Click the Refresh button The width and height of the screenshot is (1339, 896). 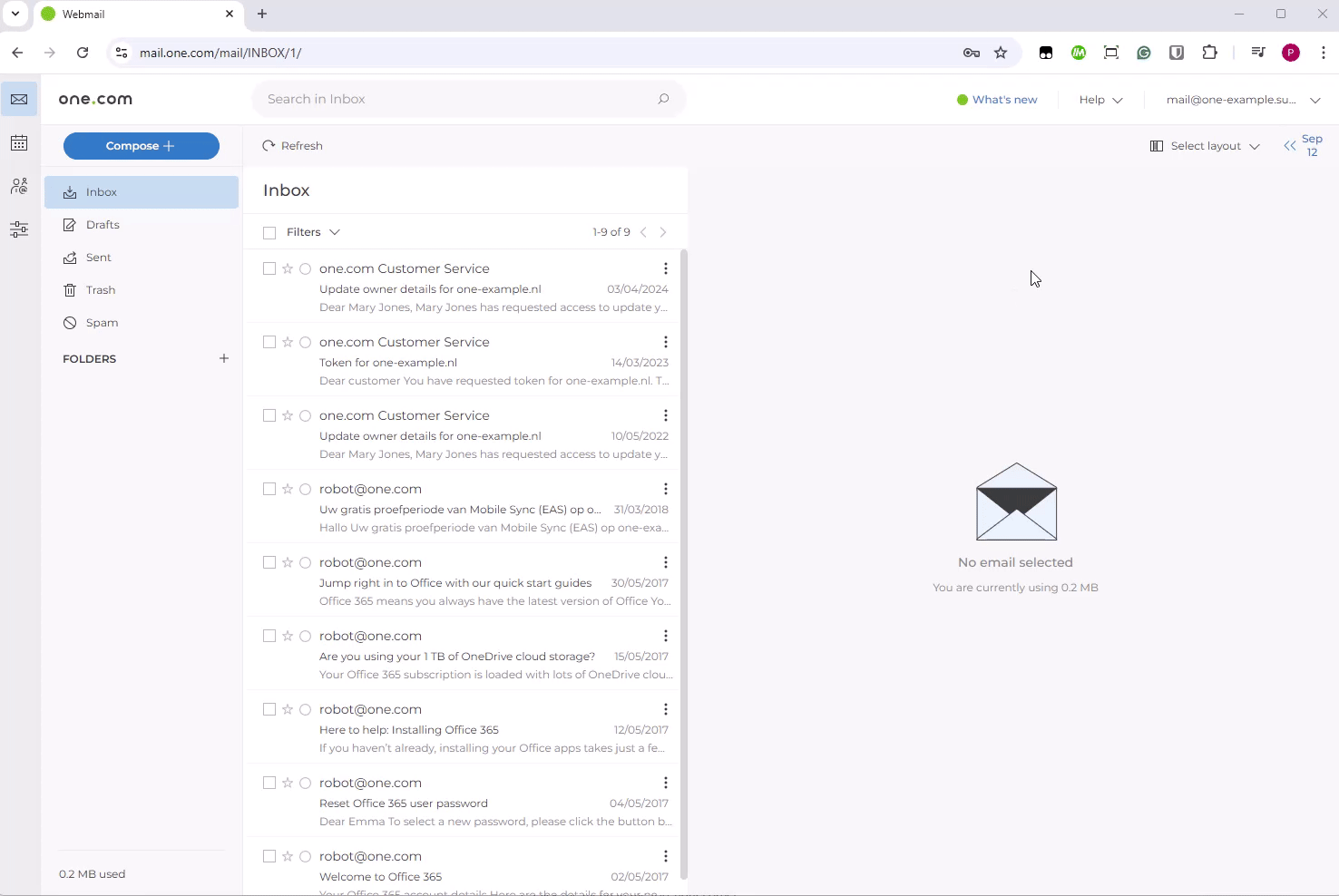click(x=292, y=145)
